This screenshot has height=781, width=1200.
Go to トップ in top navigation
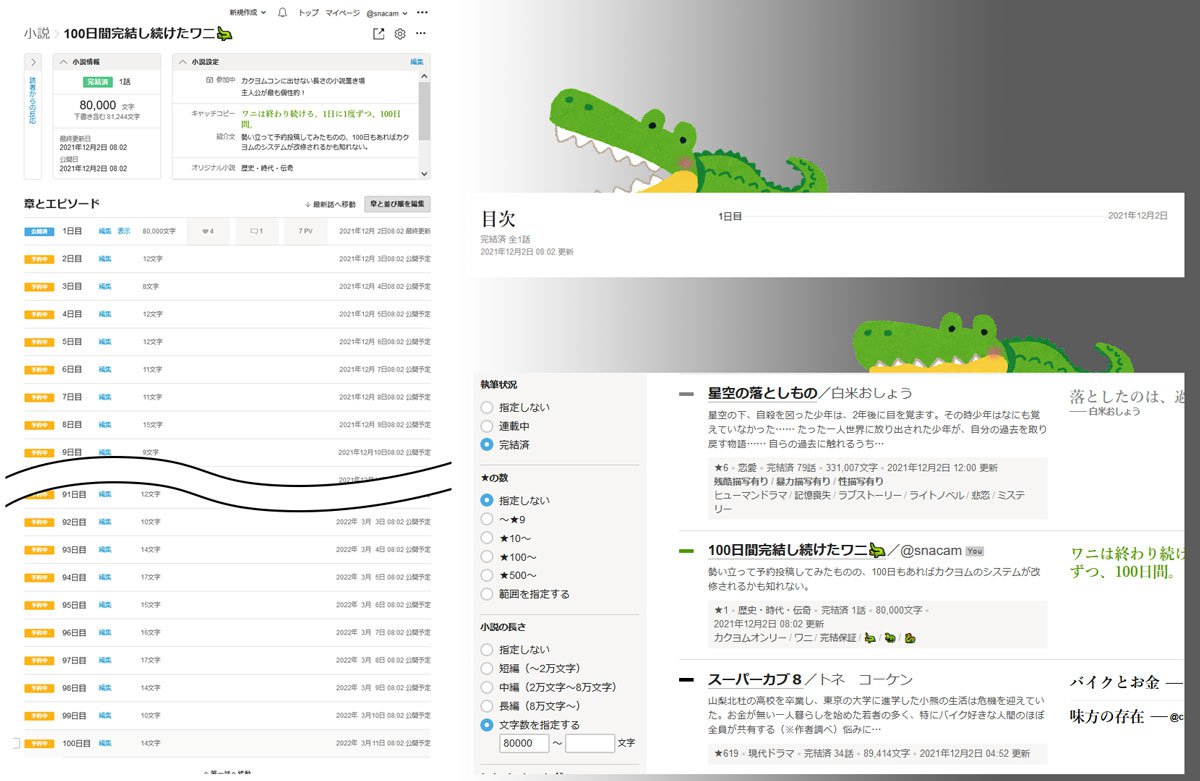308,13
